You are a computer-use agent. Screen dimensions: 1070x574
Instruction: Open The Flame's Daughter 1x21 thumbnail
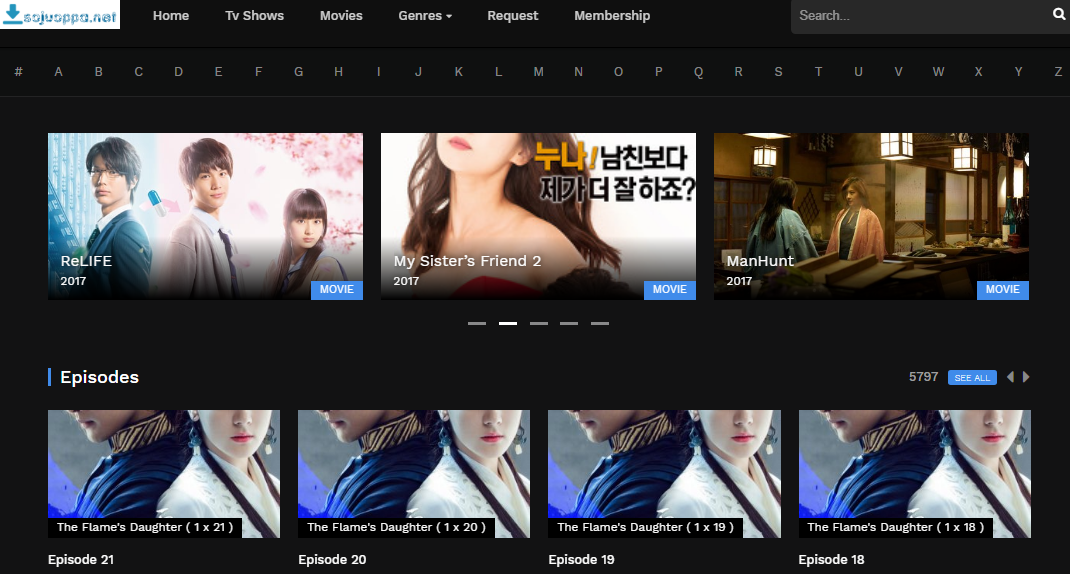(164, 474)
